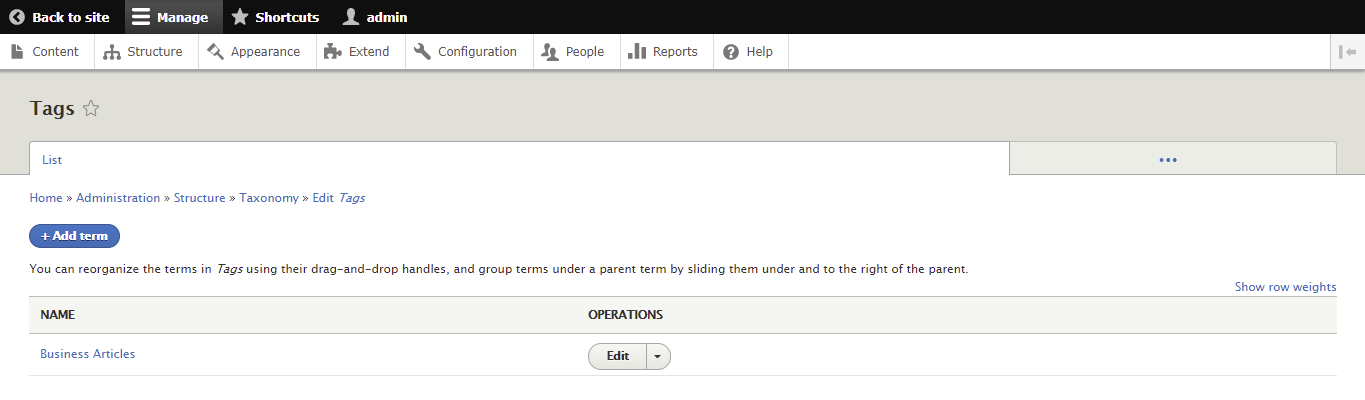
Task: Open Edit Tags breadcrumb link
Action: (x=338, y=198)
